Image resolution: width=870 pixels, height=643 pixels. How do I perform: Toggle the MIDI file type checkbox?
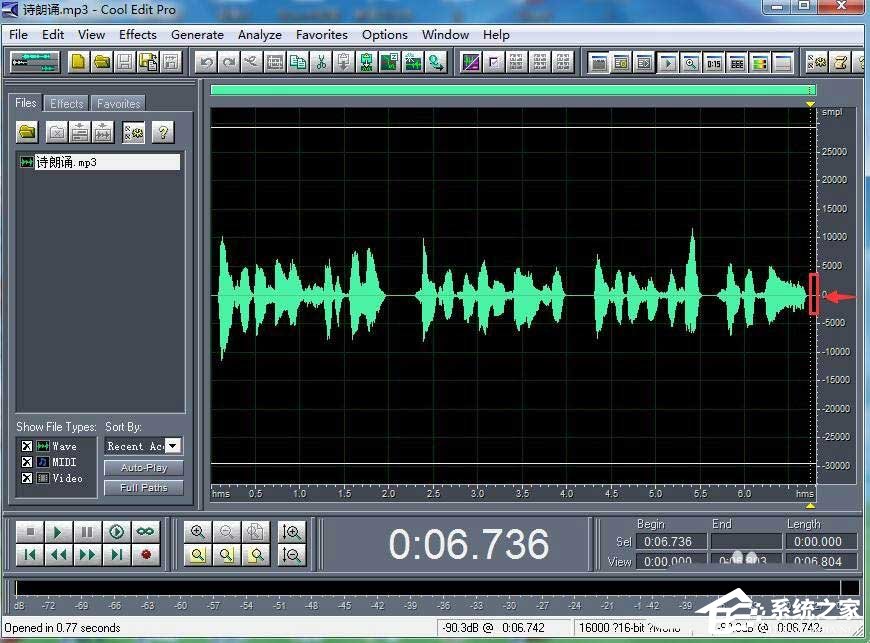pos(26,462)
